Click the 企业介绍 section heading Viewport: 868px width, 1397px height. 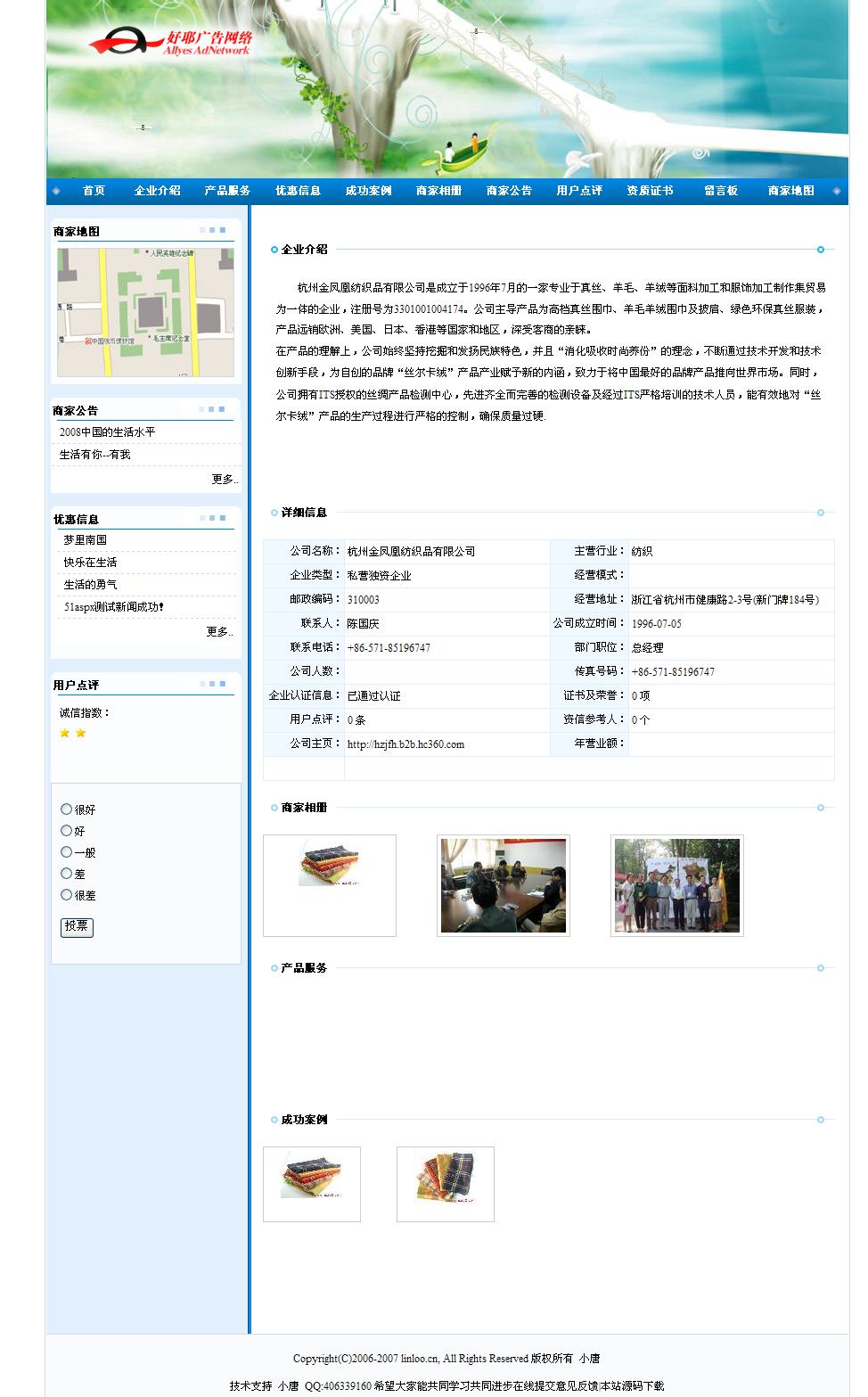(x=305, y=250)
